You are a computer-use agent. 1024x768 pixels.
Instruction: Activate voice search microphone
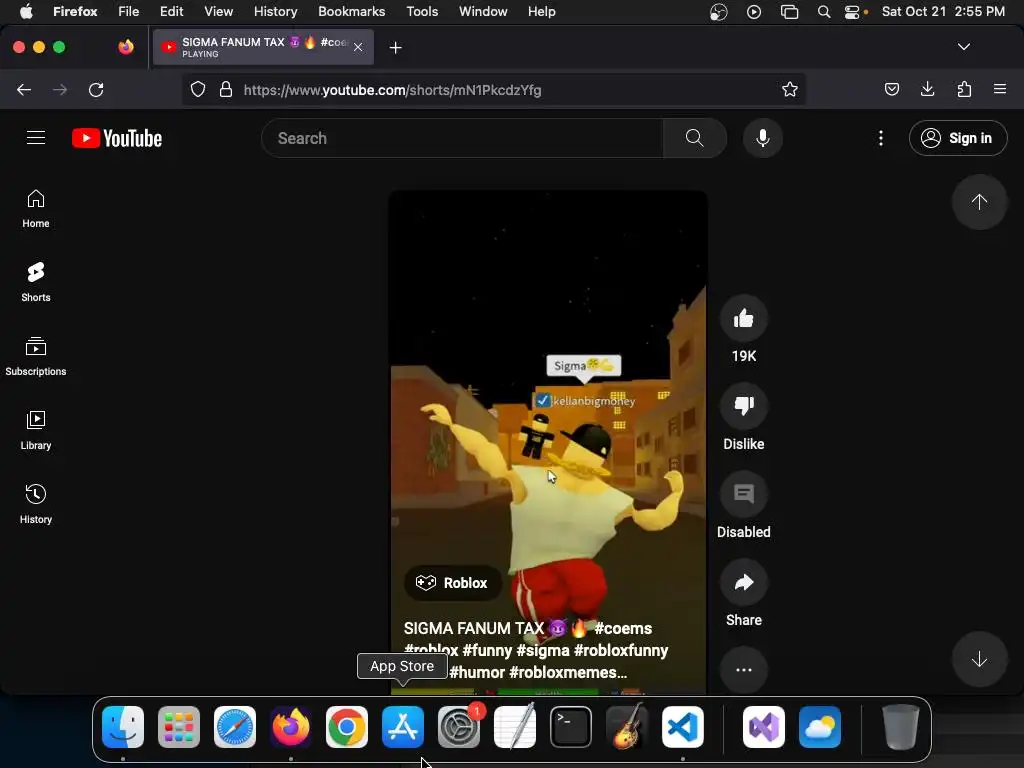[763, 138]
